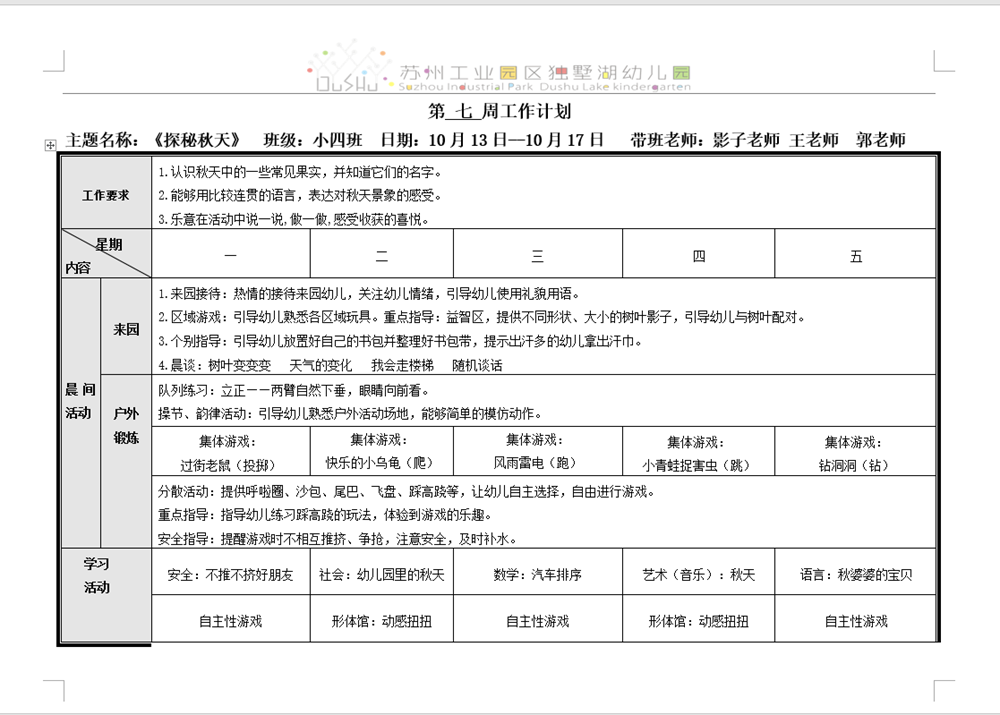Select the 来园 row label cell
1000x715 pixels.
pos(126,329)
